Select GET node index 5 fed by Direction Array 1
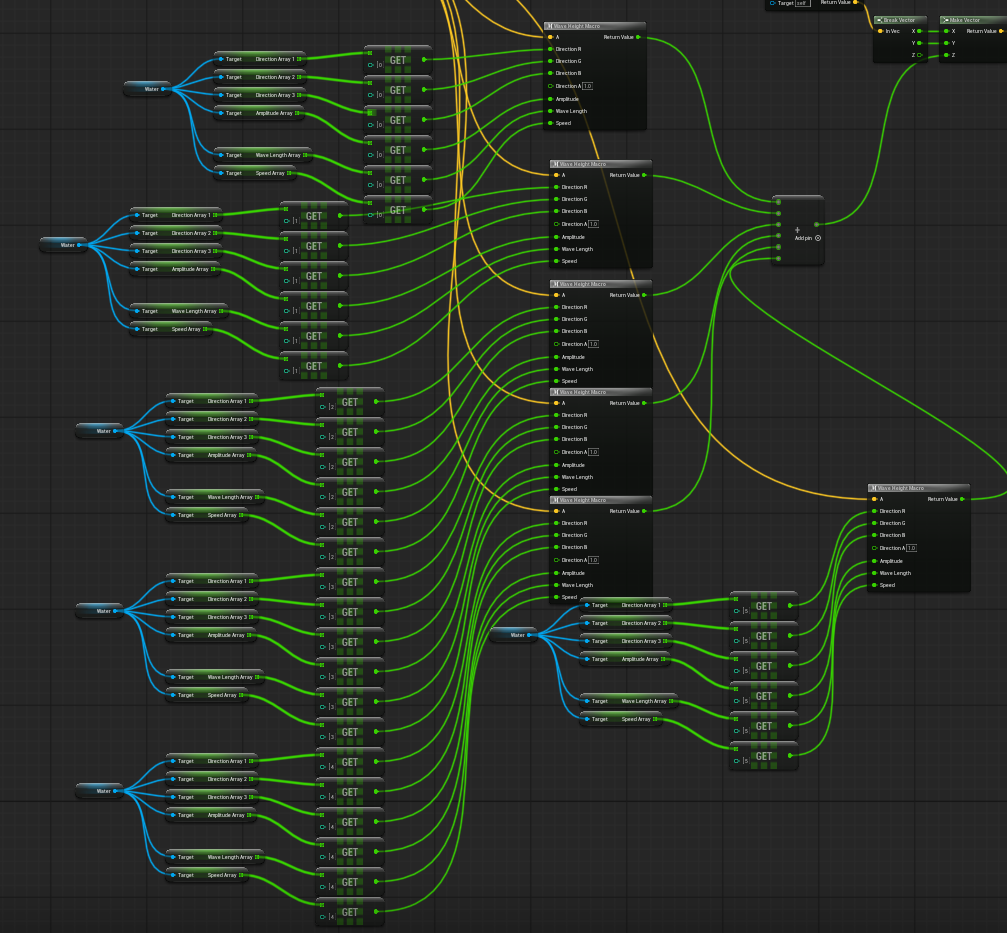The image size is (1007, 933). click(764, 606)
